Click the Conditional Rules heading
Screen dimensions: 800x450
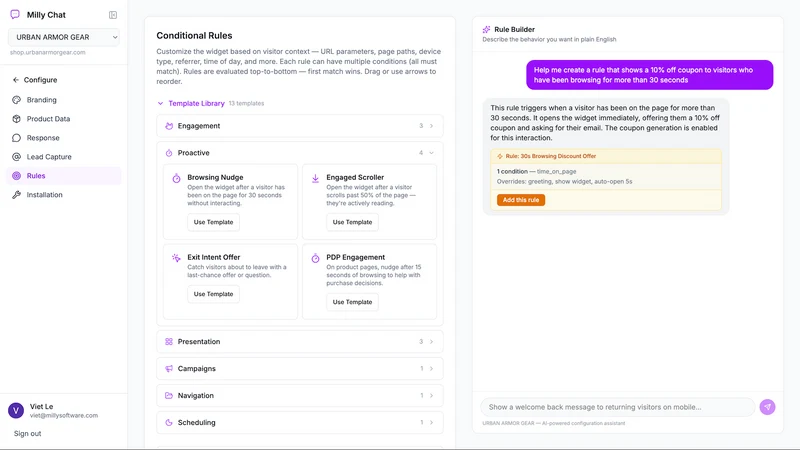194,35
